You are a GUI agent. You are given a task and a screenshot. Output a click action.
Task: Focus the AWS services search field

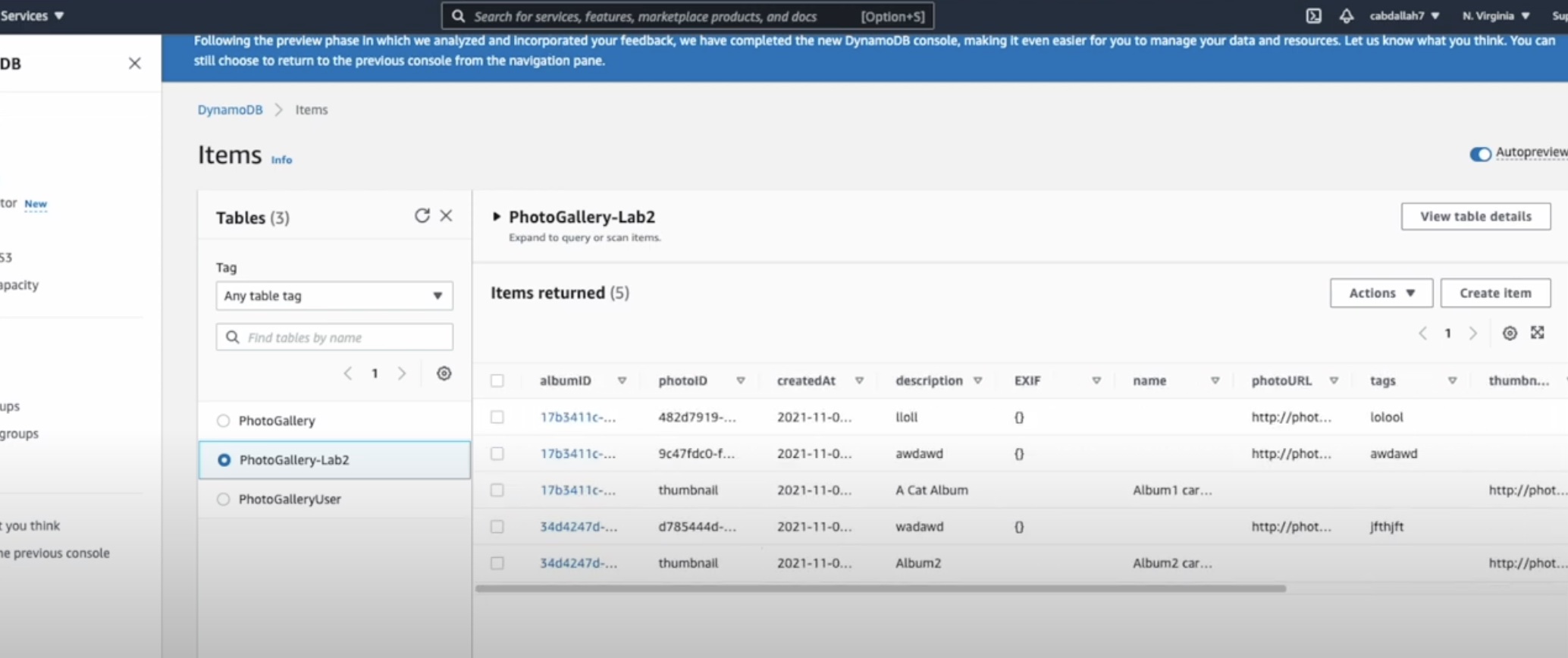coord(688,16)
